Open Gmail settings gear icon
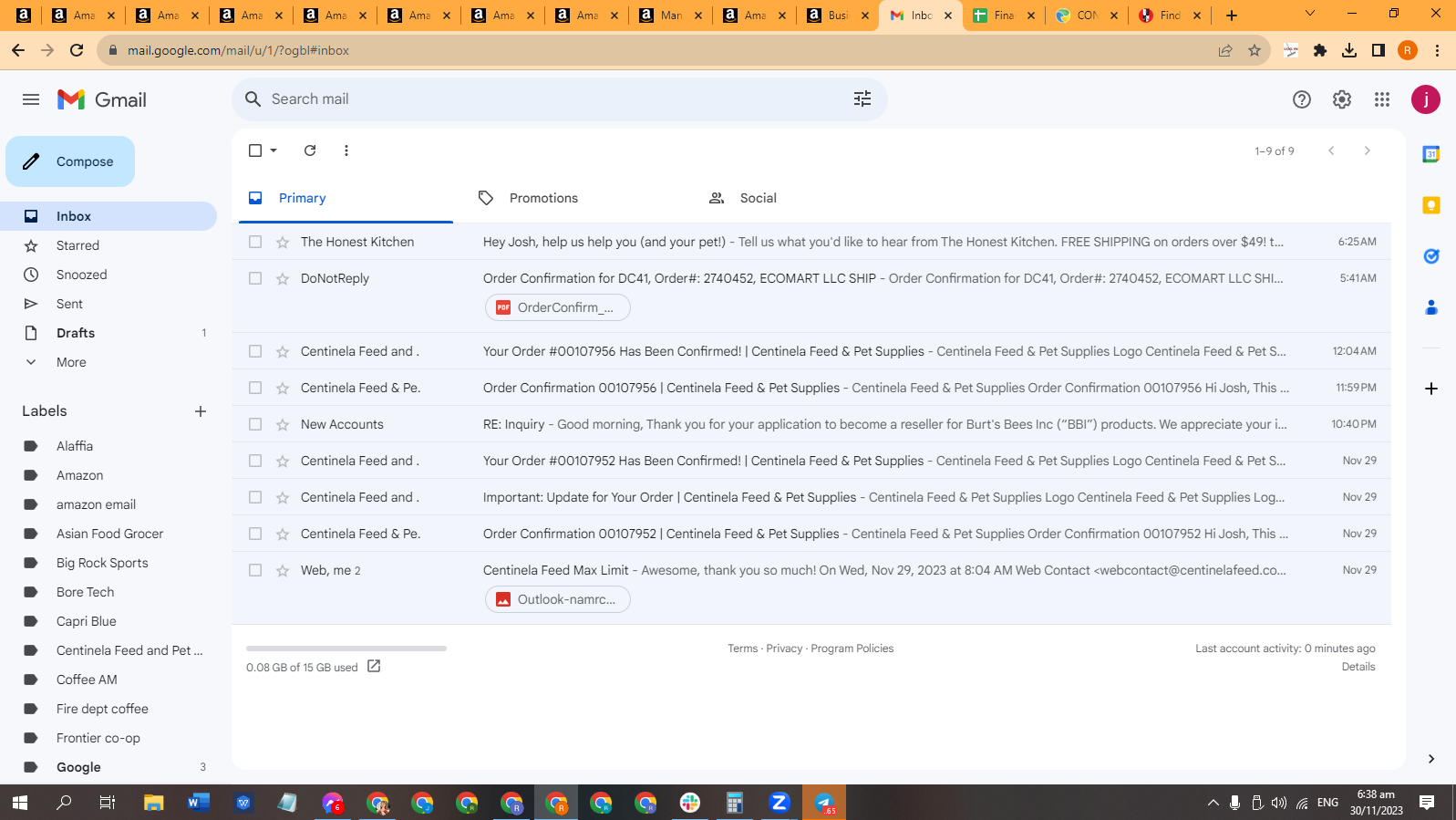Image resolution: width=1456 pixels, height=820 pixels. (x=1342, y=99)
